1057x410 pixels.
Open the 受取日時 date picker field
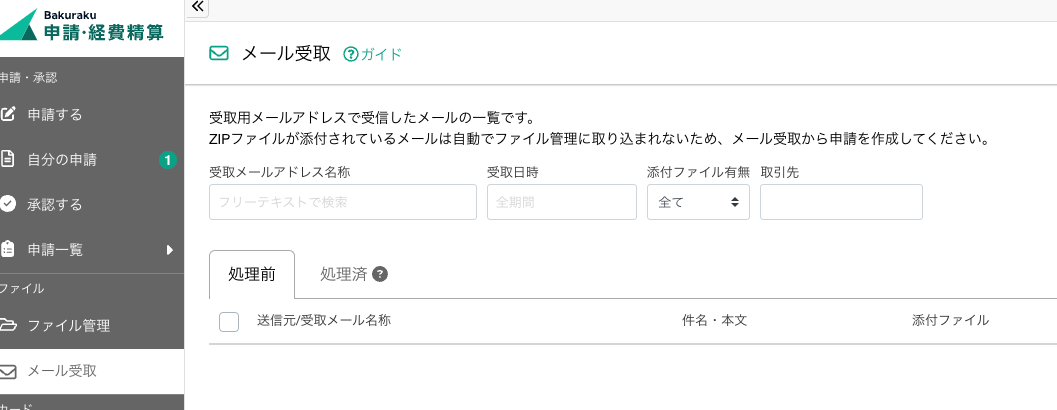[x=561, y=202]
